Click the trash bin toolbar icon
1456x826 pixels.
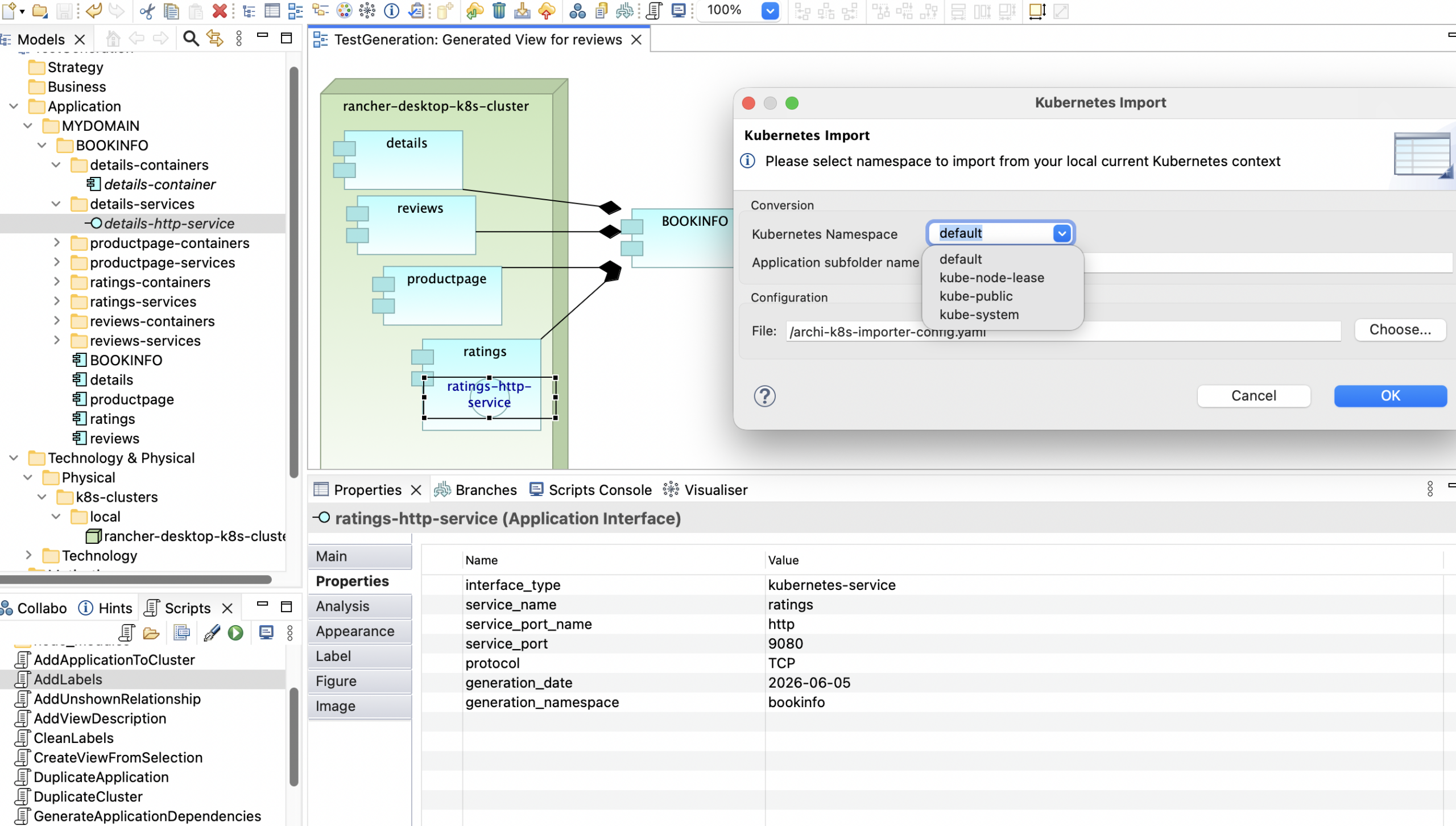[499, 10]
